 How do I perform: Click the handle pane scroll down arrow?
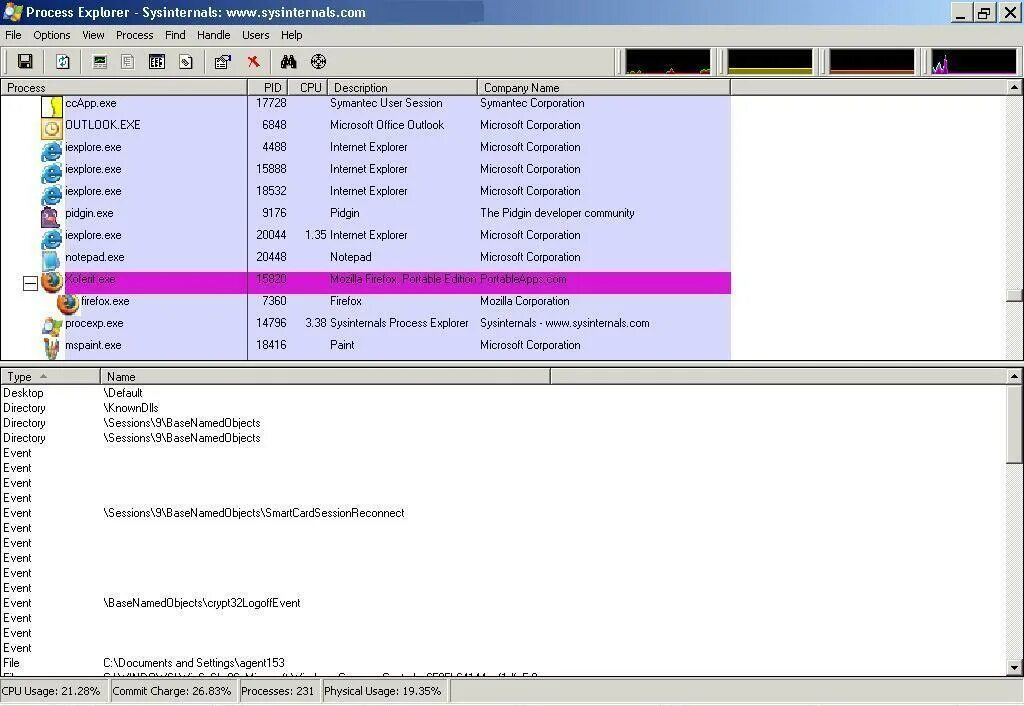(1014, 667)
